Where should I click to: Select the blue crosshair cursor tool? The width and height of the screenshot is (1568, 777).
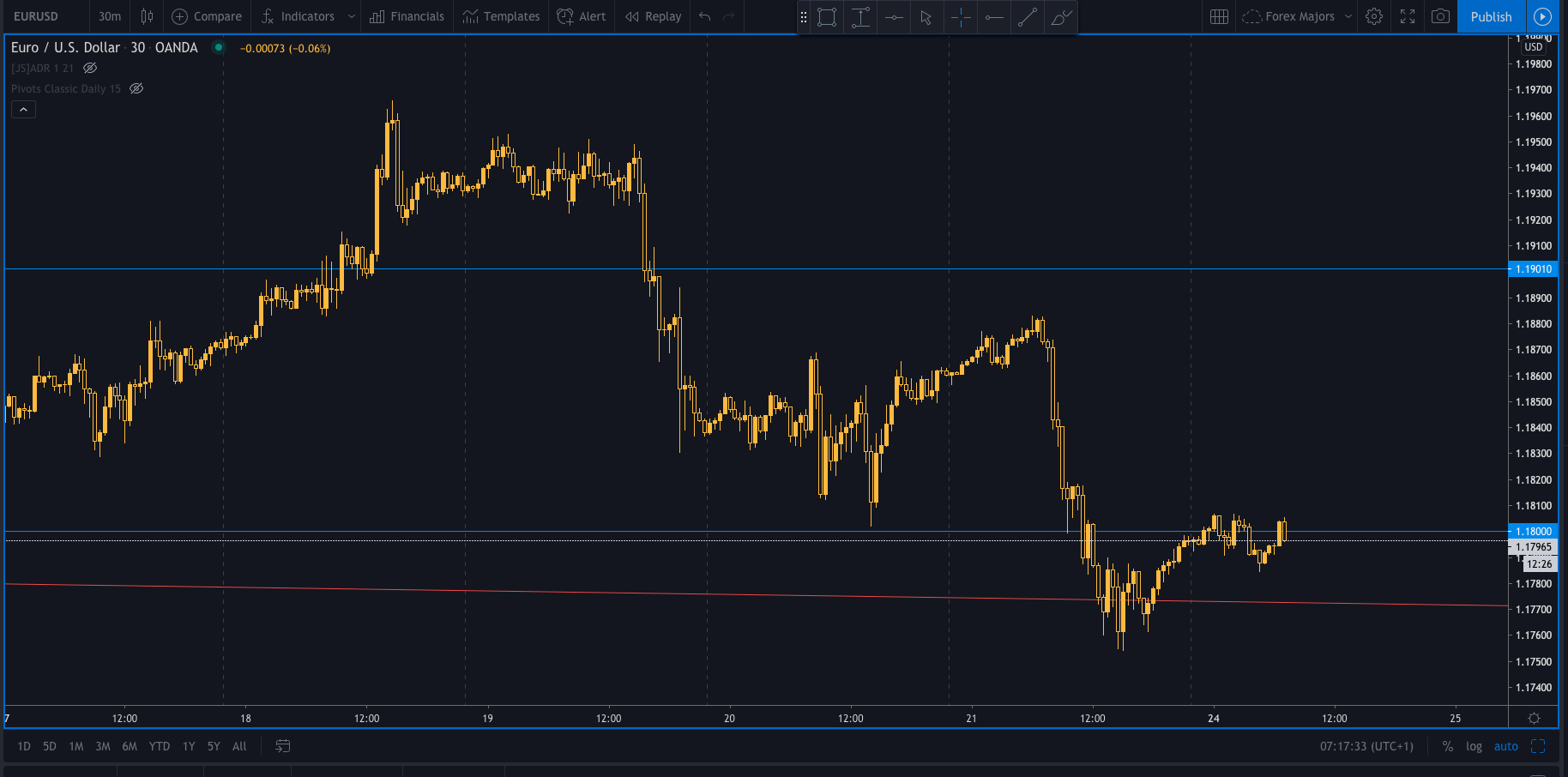click(x=961, y=17)
